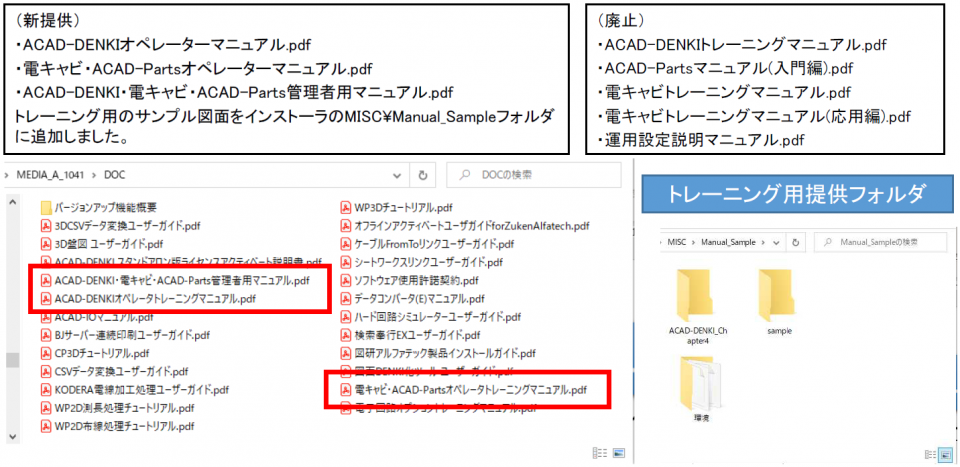This screenshot has width=960, height=467.
Task: Open Manual_Sample address bar history dropdown
Action: tap(776, 242)
